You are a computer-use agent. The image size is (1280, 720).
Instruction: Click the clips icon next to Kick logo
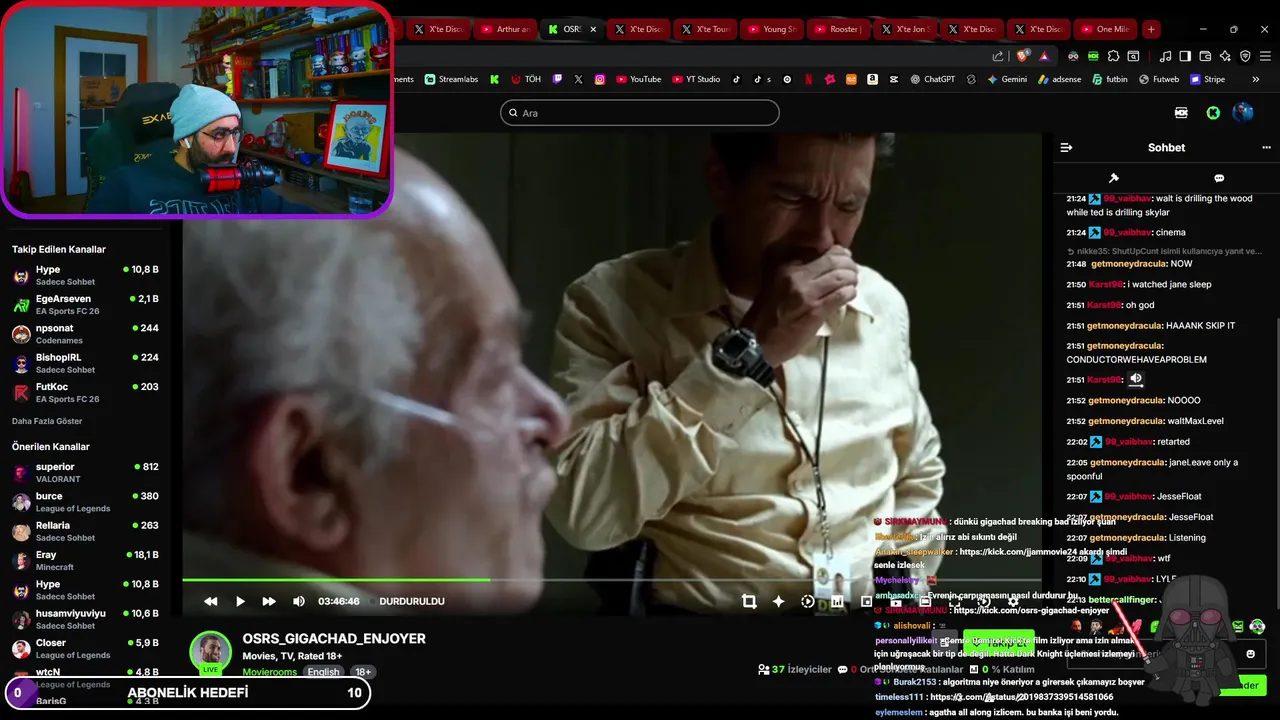[1181, 113]
